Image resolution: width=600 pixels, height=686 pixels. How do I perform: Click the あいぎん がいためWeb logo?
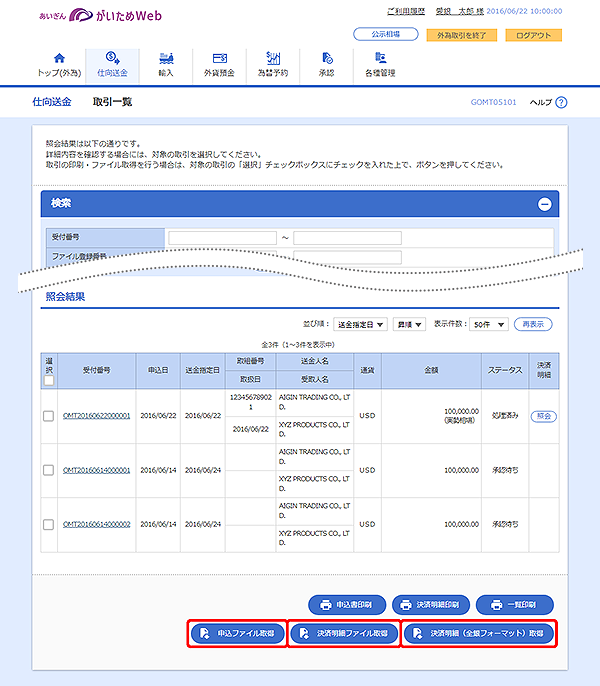click(x=100, y=16)
